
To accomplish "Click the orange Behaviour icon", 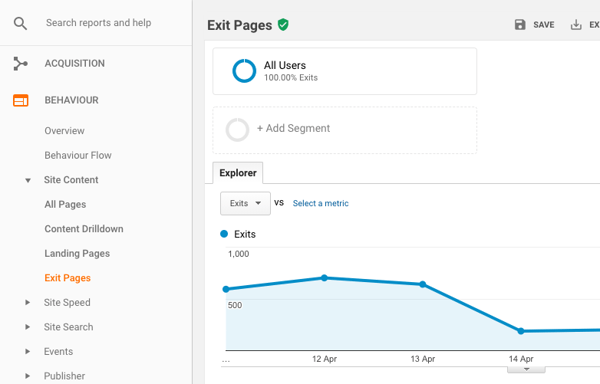I will [x=21, y=100].
